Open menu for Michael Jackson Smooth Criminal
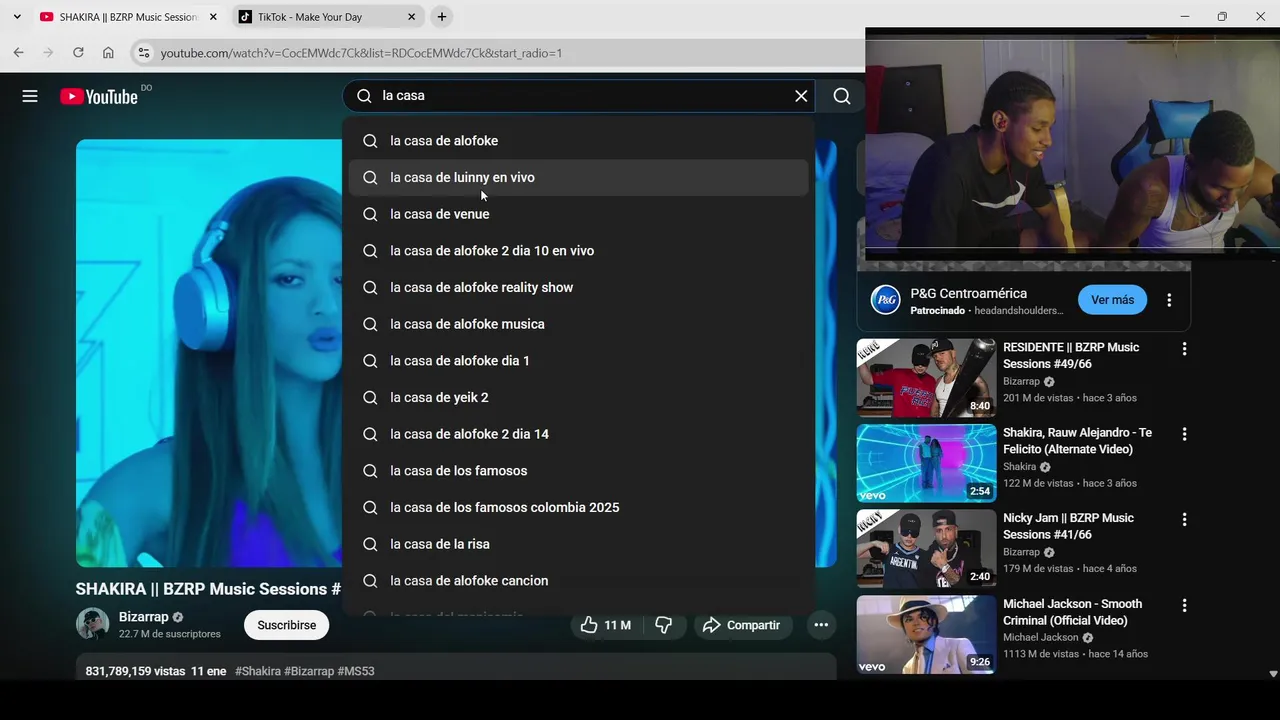1280x720 pixels. click(1184, 606)
